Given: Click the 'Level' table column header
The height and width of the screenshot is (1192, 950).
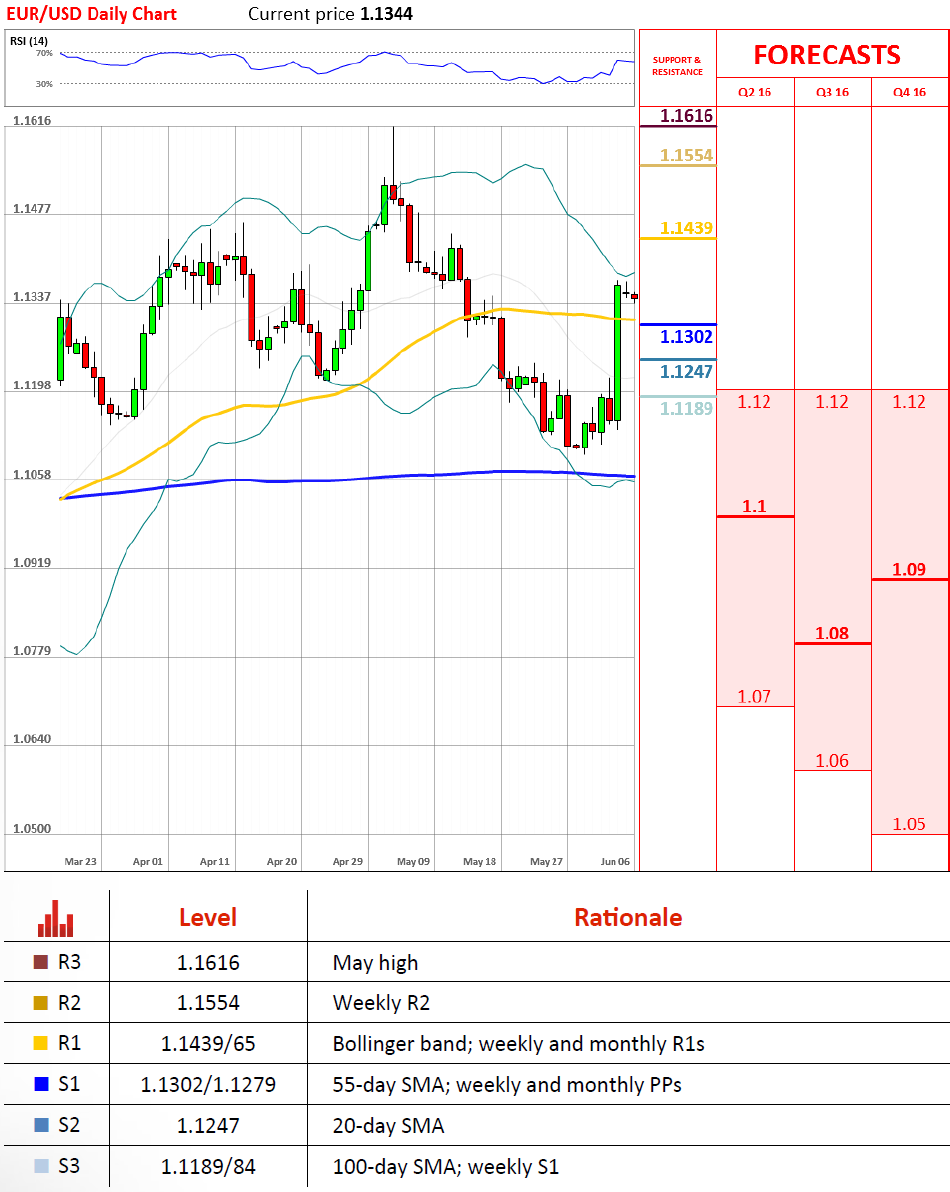Looking at the screenshot, I should coord(208,918).
